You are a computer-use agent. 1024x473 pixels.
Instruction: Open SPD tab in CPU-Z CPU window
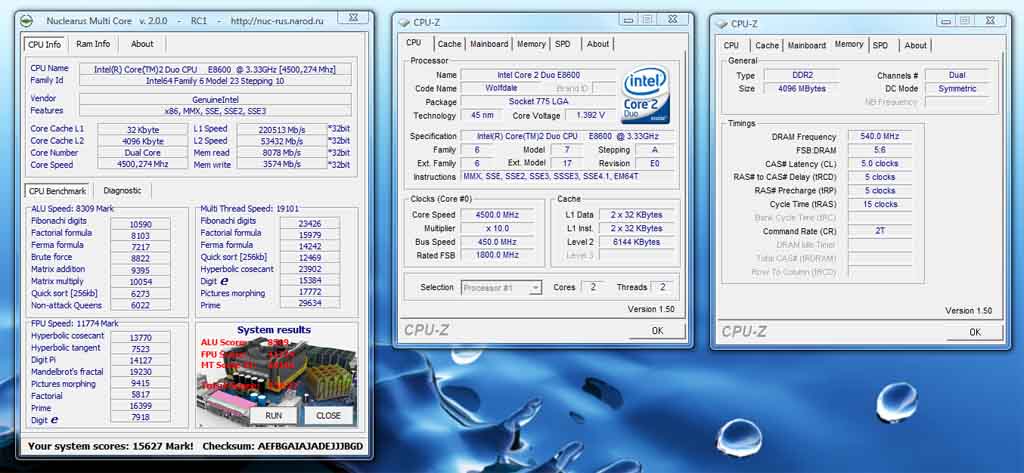coord(562,44)
